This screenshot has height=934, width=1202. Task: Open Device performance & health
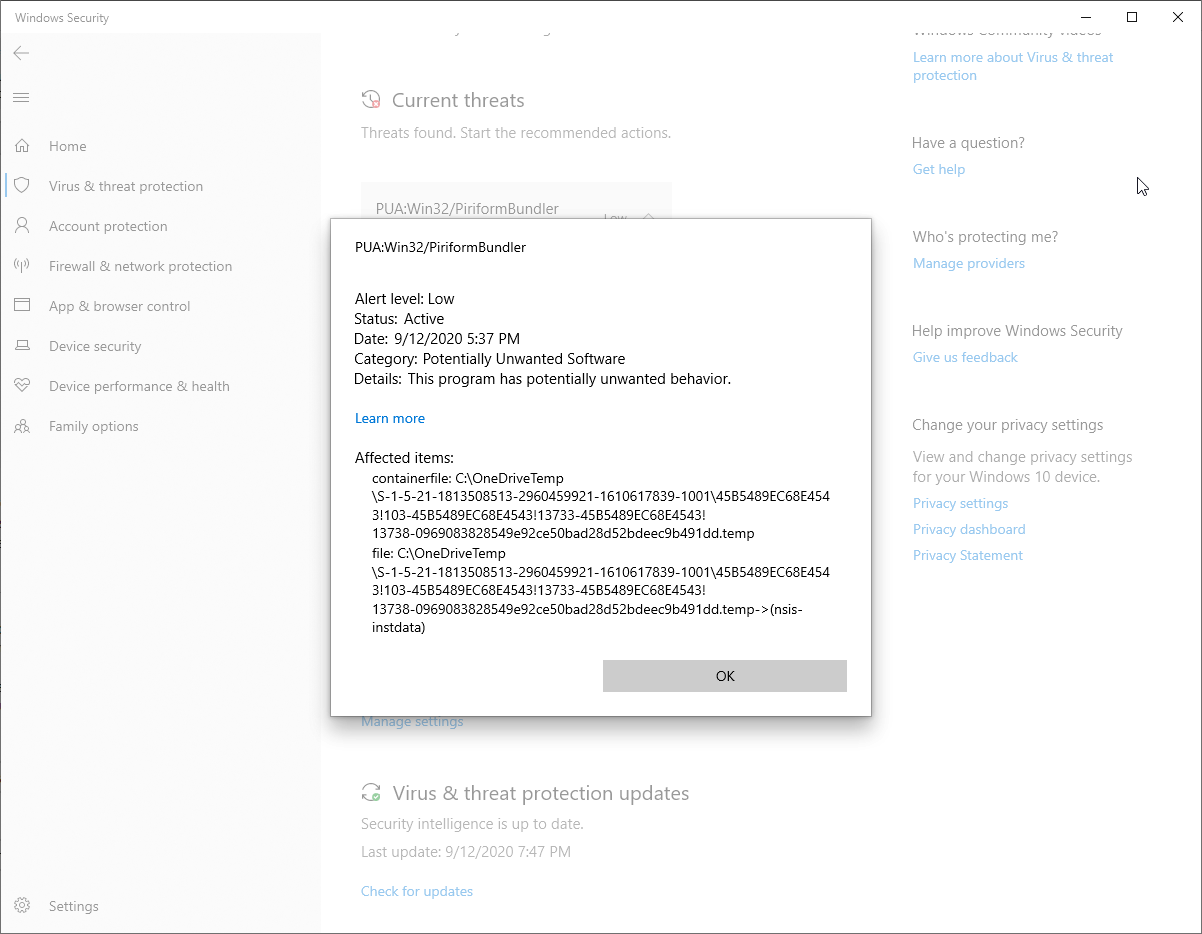[x=139, y=386]
